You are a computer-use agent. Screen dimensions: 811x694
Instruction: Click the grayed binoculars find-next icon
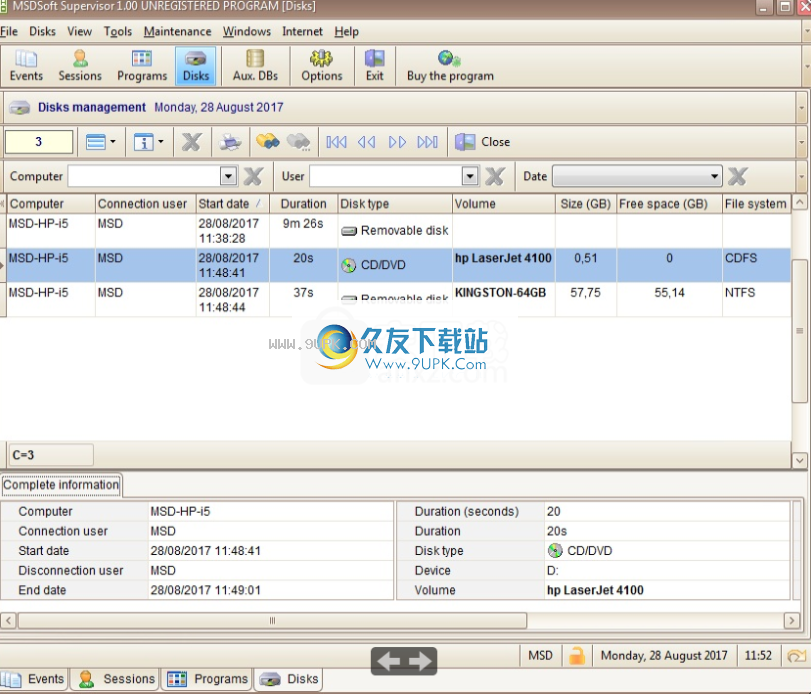[x=298, y=142]
